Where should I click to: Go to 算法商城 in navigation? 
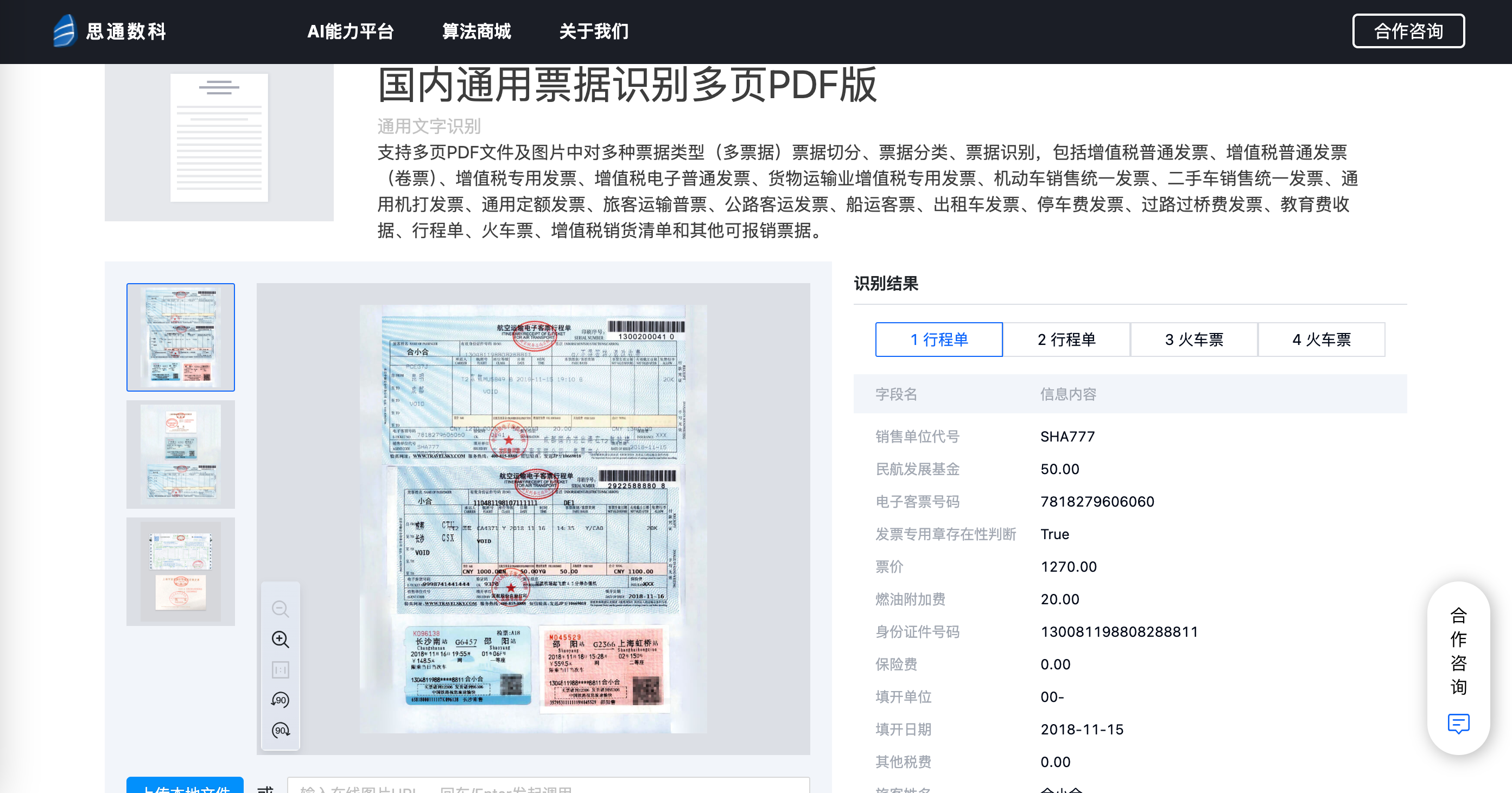[x=476, y=31]
